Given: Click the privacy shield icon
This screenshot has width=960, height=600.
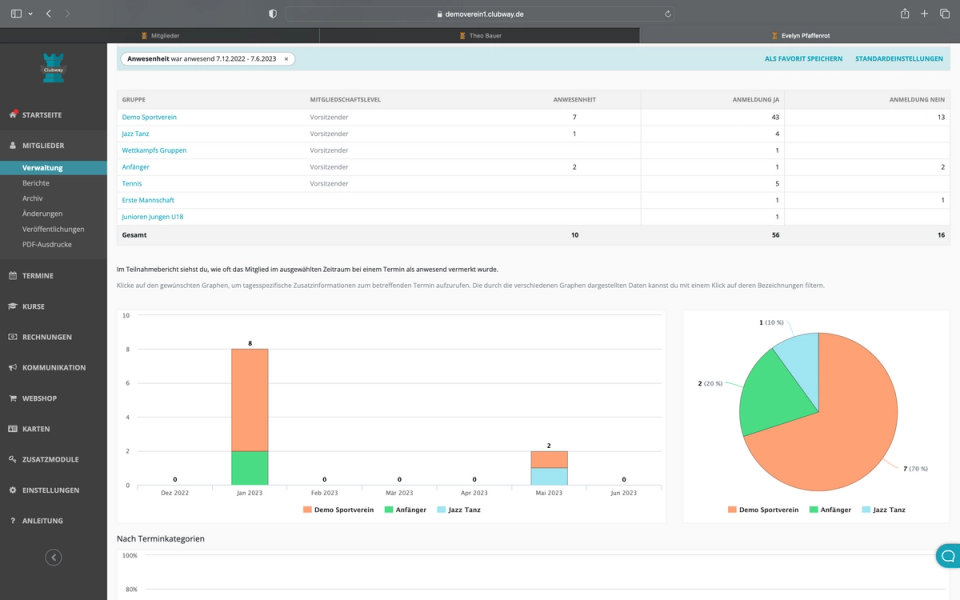Looking at the screenshot, I should 272,13.
